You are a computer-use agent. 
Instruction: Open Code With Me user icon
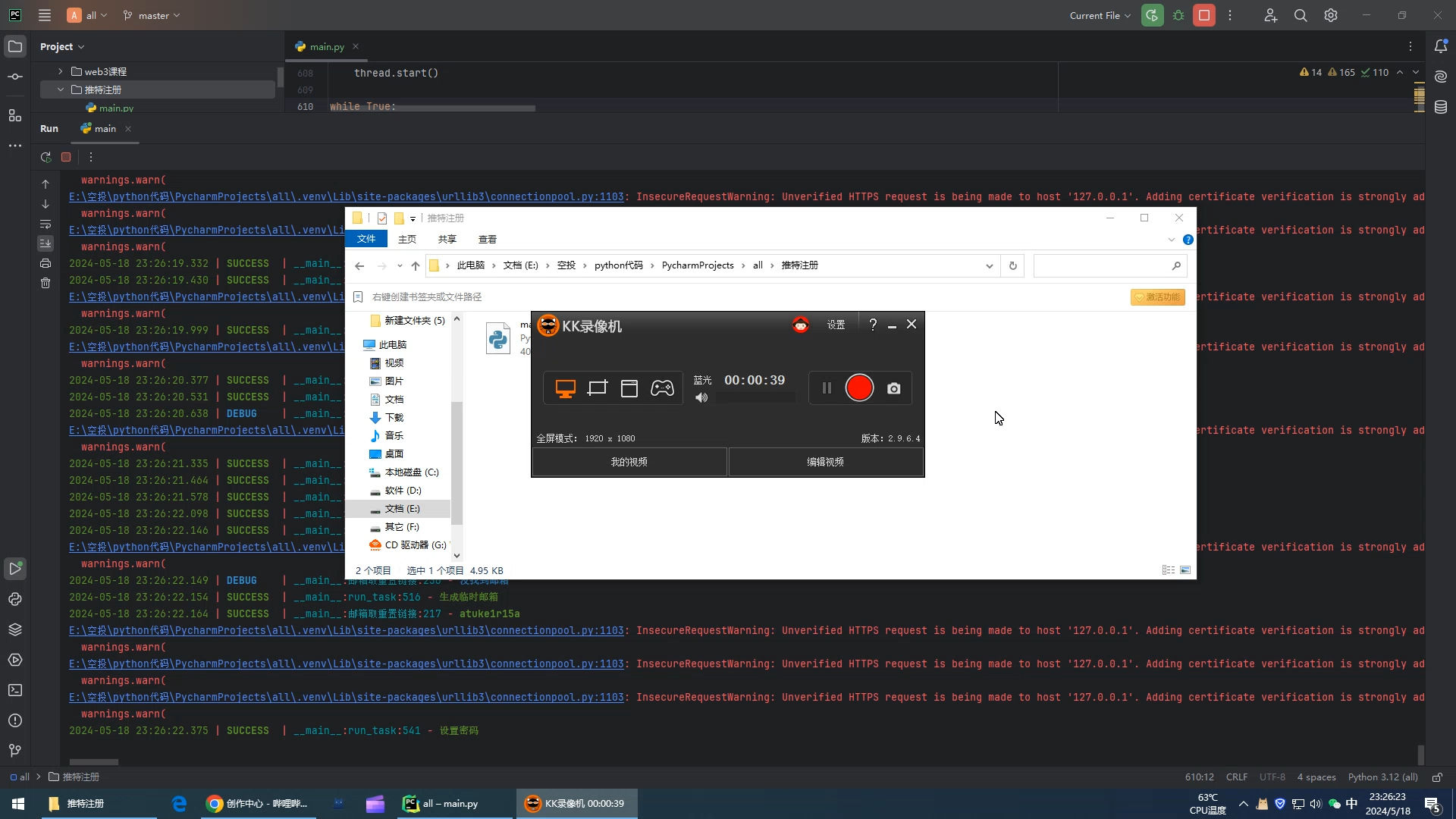pyautogui.click(x=1271, y=15)
